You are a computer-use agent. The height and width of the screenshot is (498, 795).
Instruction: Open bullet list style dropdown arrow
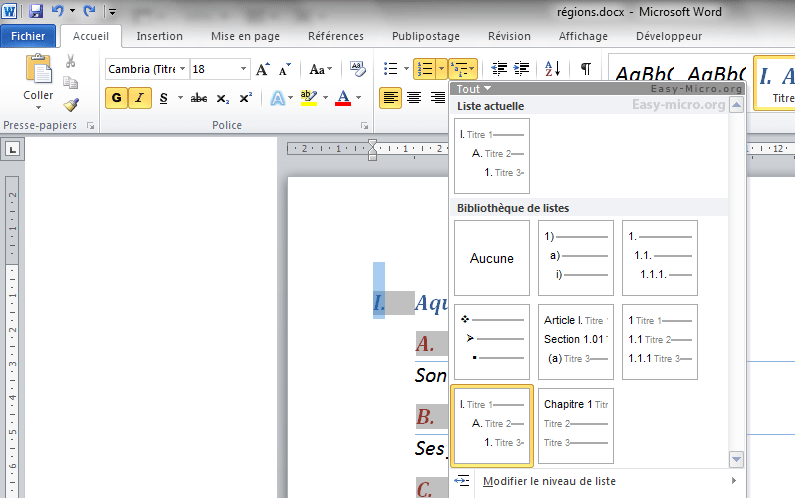[406, 68]
